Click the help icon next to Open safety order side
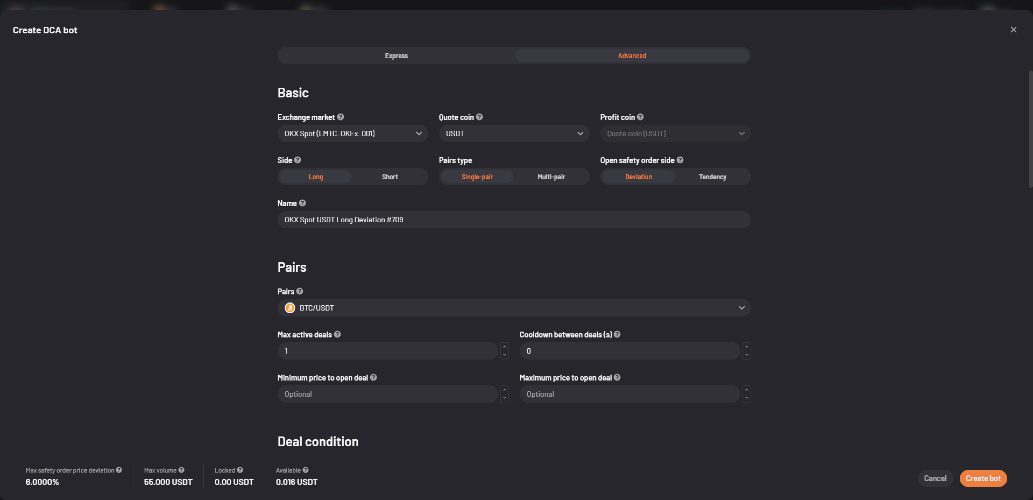The image size is (1033, 500). (680, 160)
